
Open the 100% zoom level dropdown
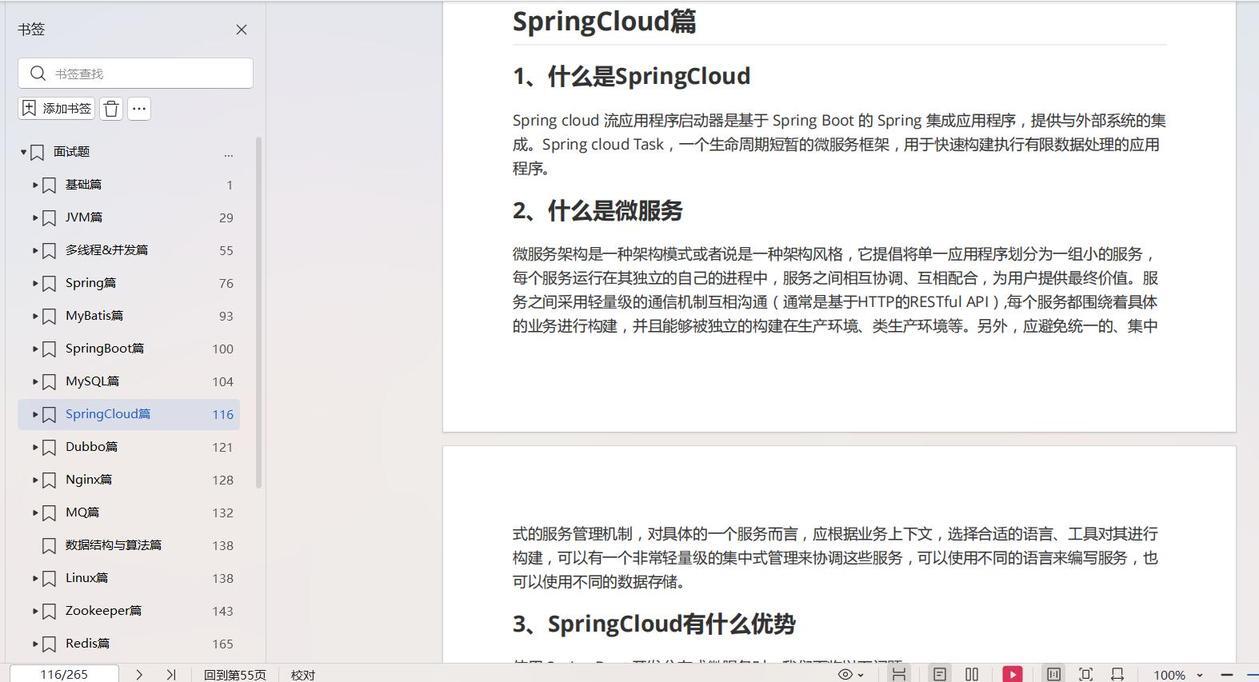click(1179, 675)
